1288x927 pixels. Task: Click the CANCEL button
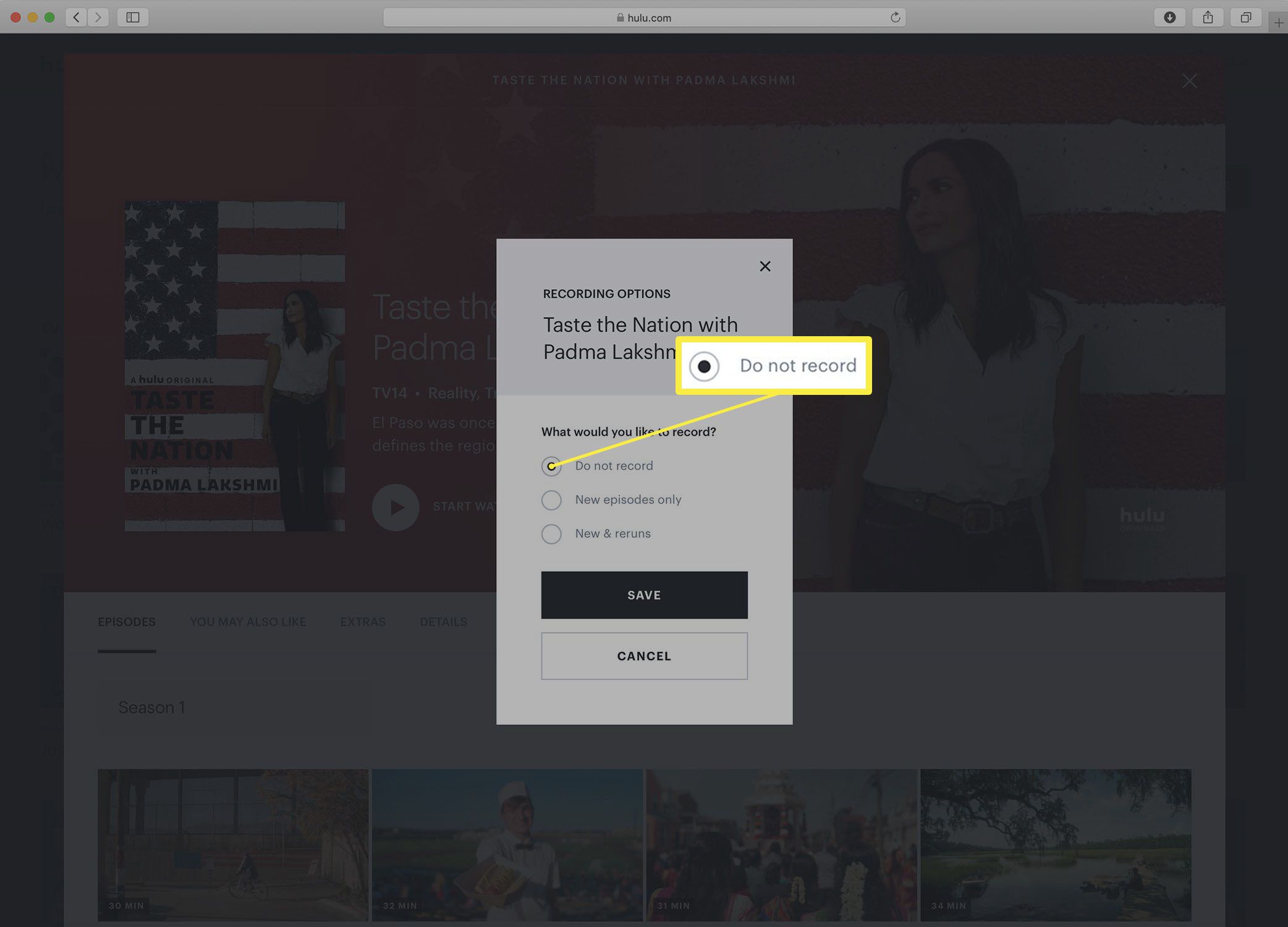tap(644, 656)
